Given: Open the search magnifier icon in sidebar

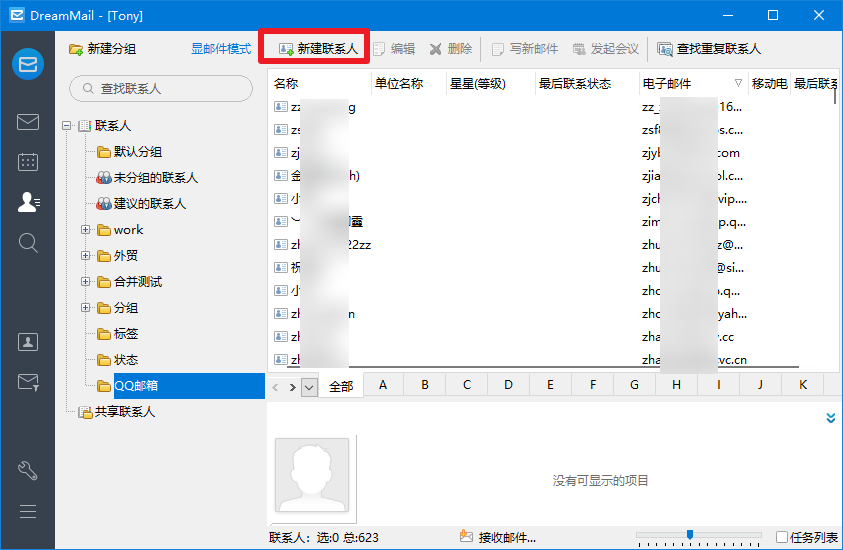Looking at the screenshot, I should (28, 242).
